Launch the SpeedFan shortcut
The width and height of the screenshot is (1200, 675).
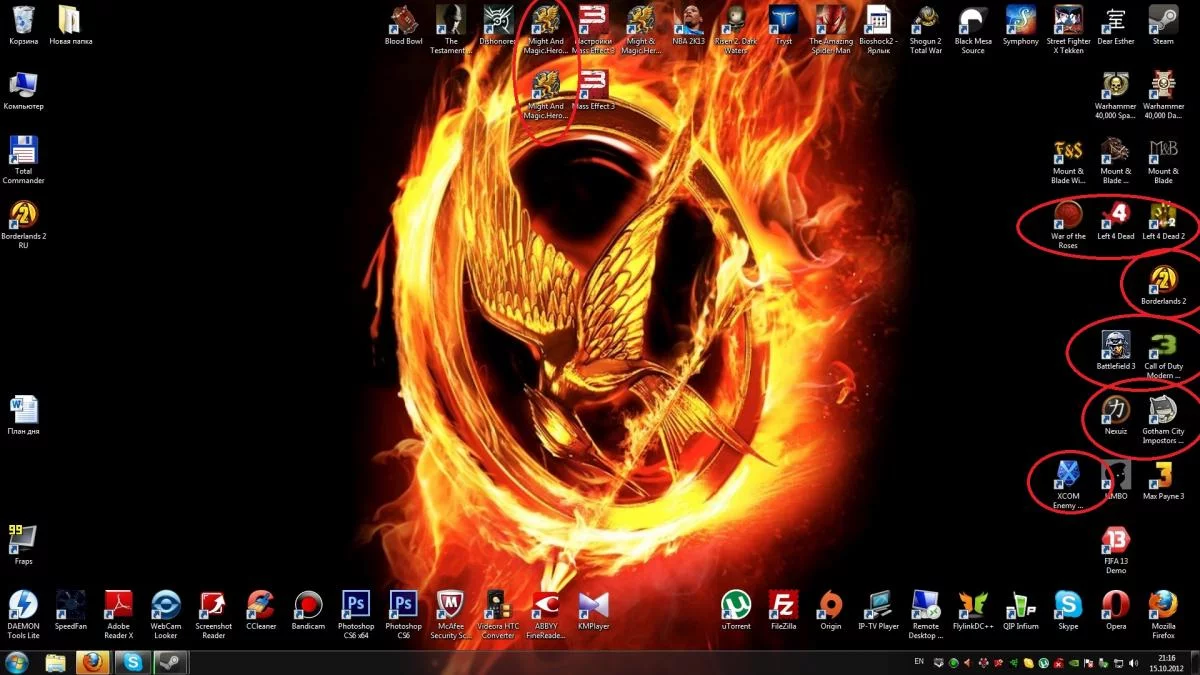pos(71,611)
